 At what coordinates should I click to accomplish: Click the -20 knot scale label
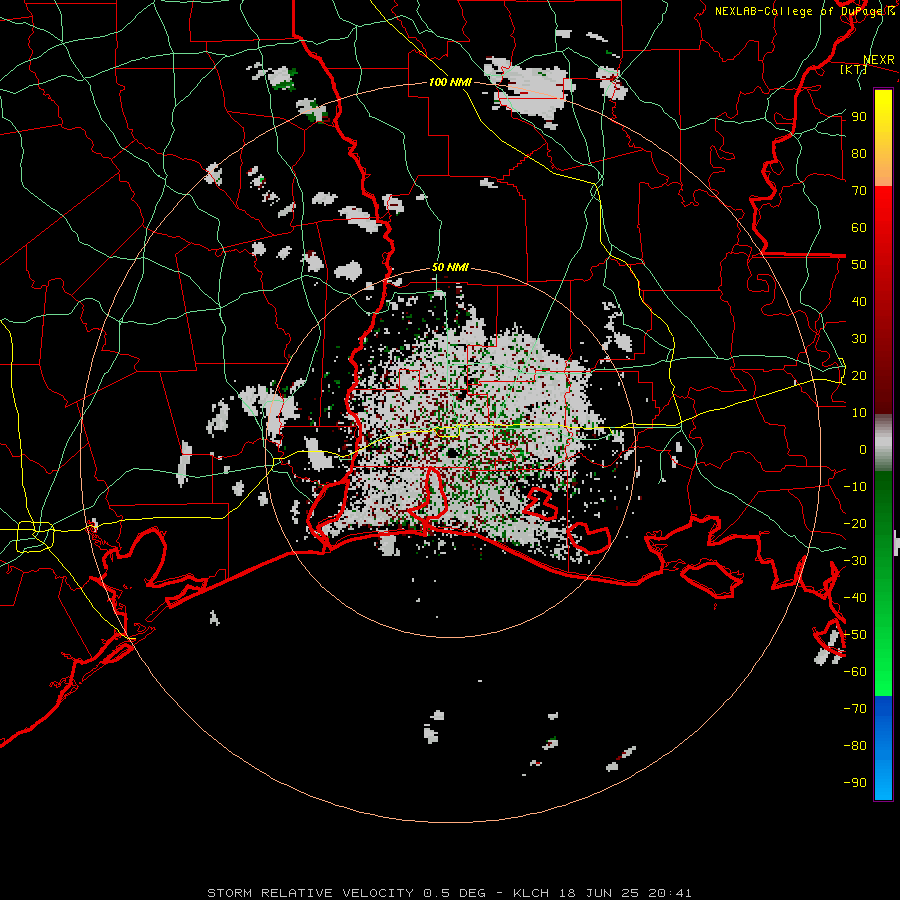pyautogui.click(x=855, y=523)
